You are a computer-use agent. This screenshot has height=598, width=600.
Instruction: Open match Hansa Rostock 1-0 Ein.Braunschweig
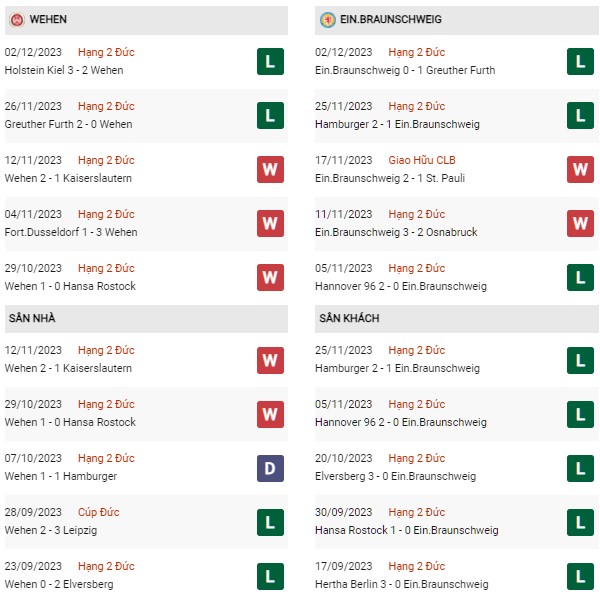[x=406, y=530]
